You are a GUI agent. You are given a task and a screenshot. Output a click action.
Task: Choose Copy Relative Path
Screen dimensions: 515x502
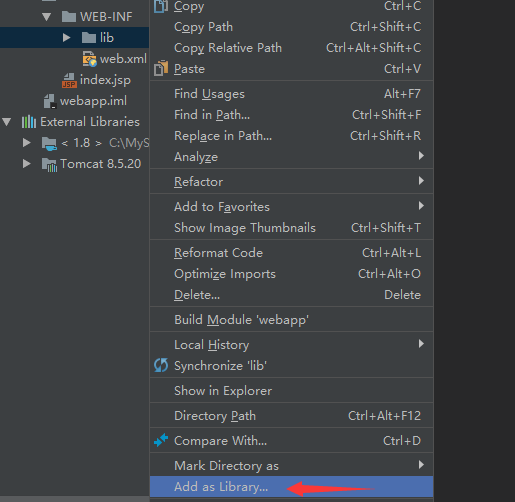pos(292,48)
